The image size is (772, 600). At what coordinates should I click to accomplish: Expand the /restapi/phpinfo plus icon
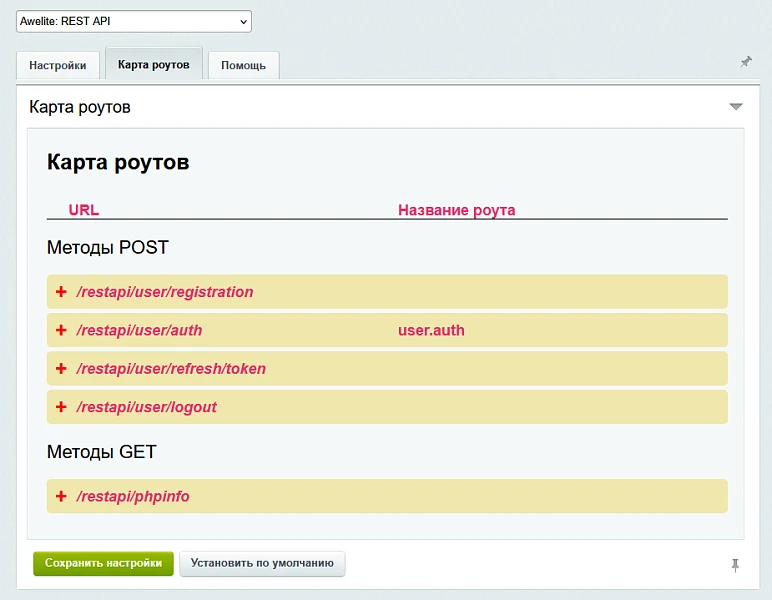(61, 496)
